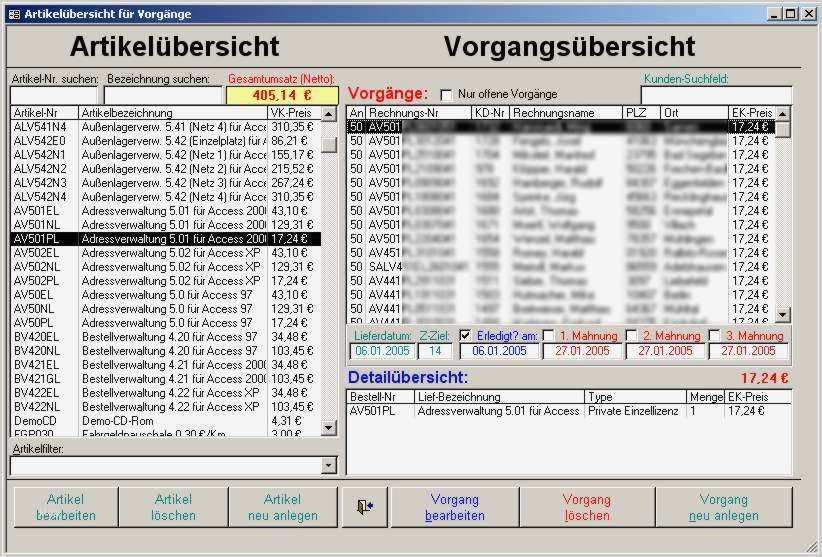The height and width of the screenshot is (557, 822).
Task: Click article list scrollbar up arrow
Action: pos(329,114)
